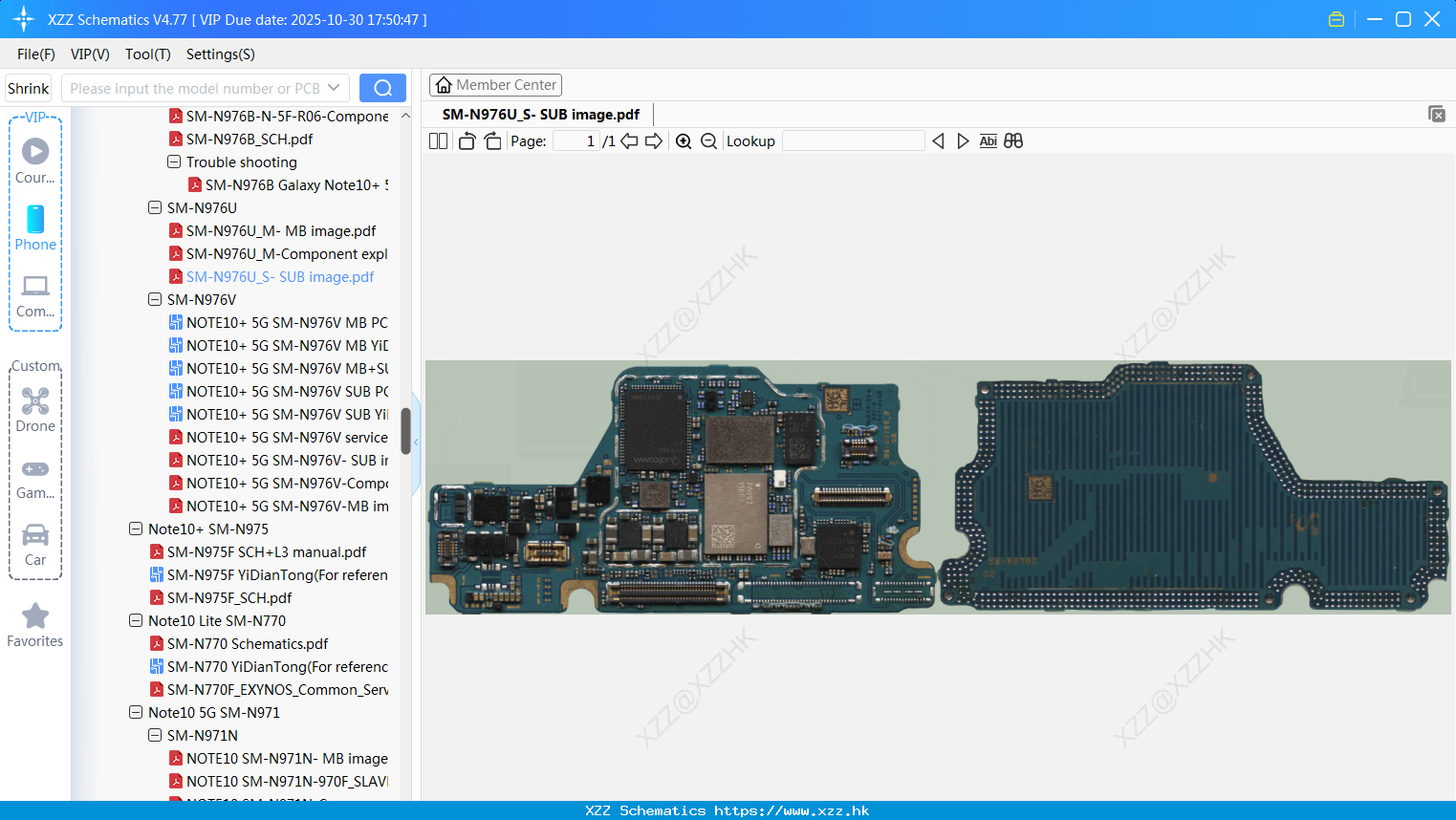
Task: Open the Tool(T) menu
Action: point(148,54)
